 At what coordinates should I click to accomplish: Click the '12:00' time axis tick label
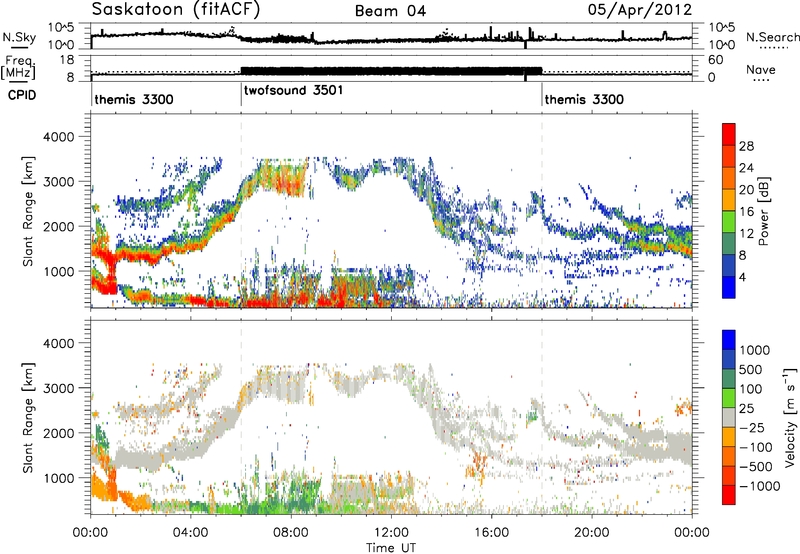(x=391, y=533)
